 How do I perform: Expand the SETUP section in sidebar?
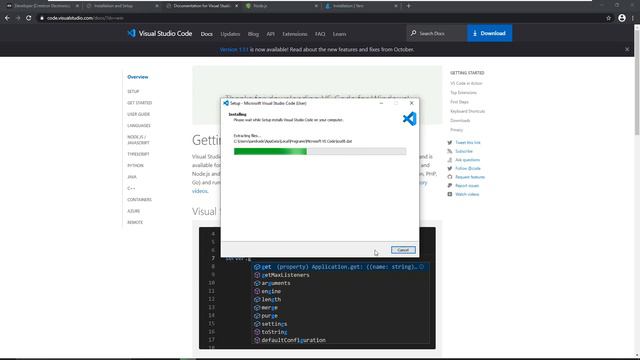pos(133,91)
